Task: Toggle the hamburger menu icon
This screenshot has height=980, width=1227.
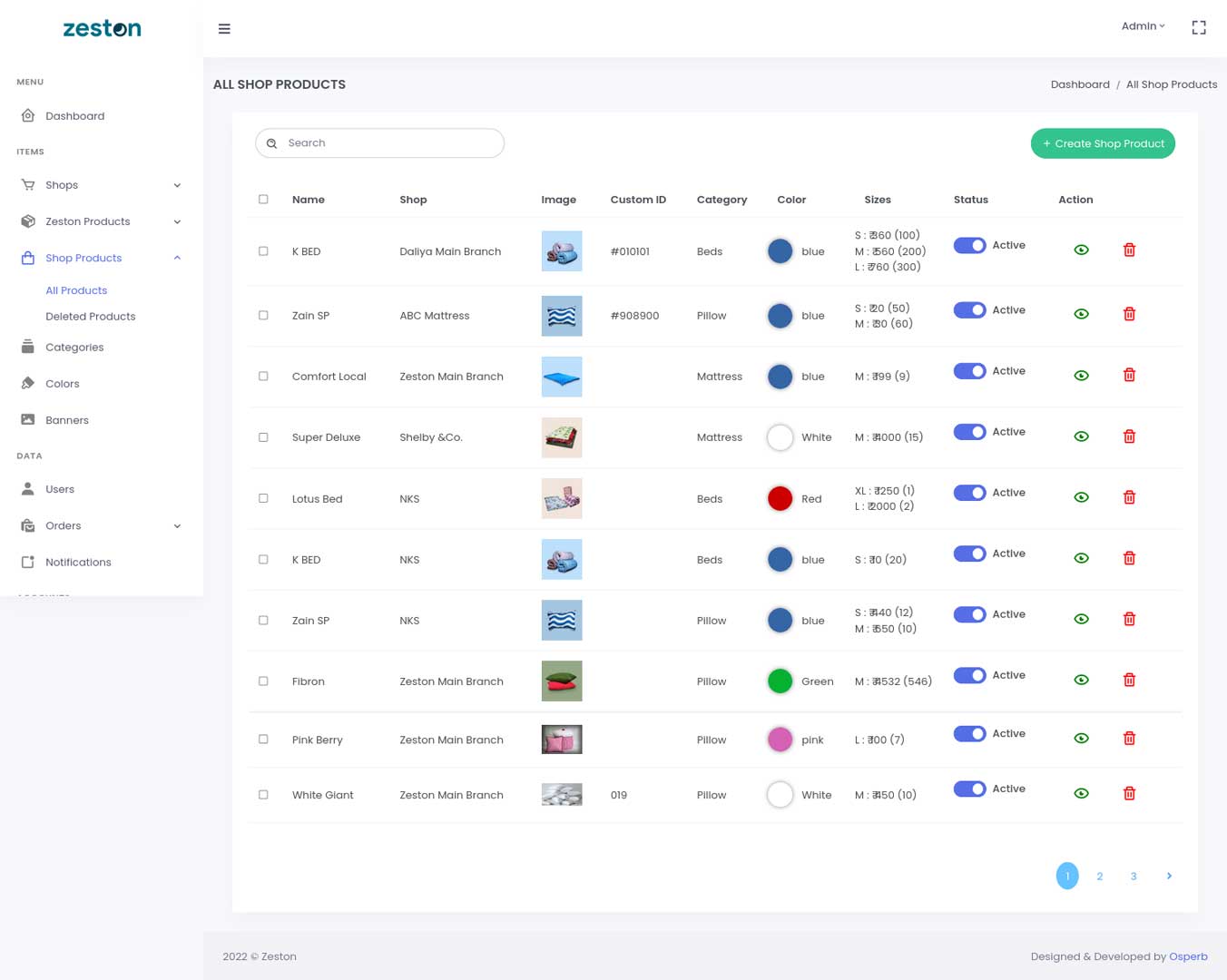Action: [224, 29]
